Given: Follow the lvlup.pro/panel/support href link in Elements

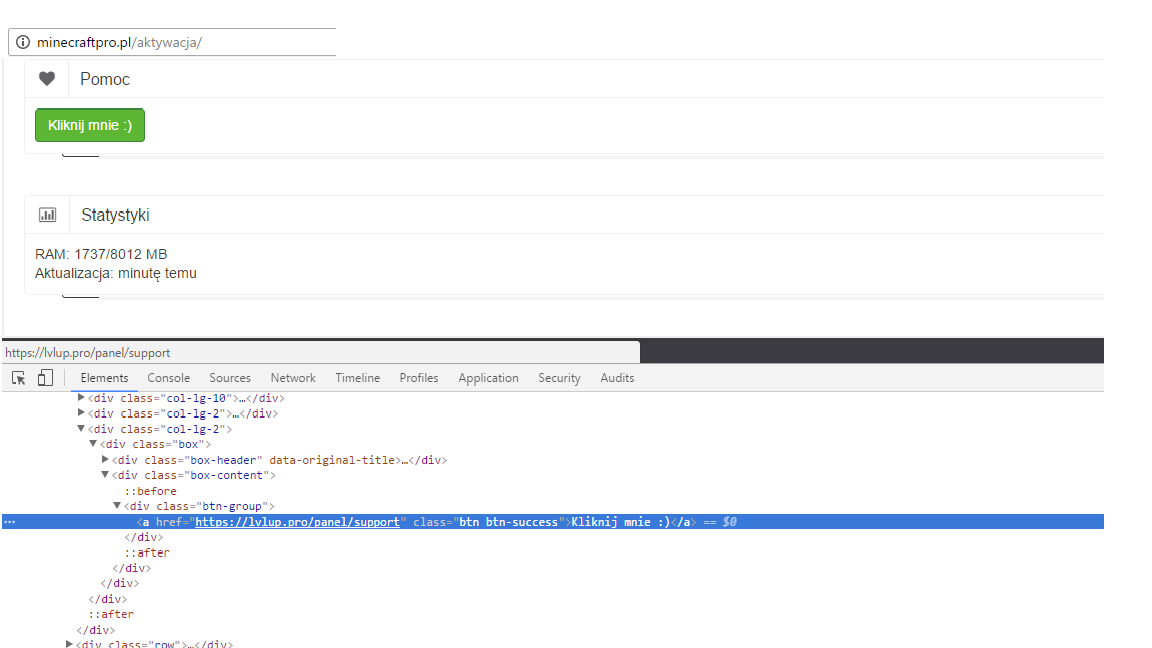Looking at the screenshot, I should (298, 522).
